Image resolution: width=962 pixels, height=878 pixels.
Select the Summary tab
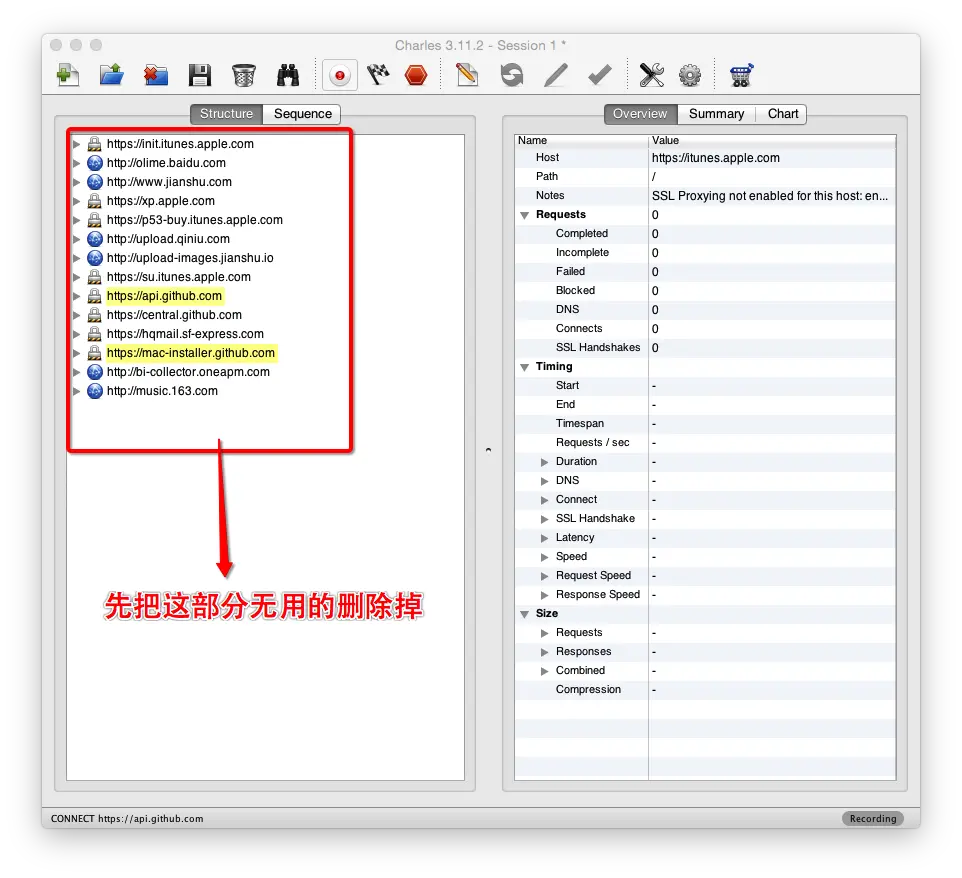click(716, 114)
